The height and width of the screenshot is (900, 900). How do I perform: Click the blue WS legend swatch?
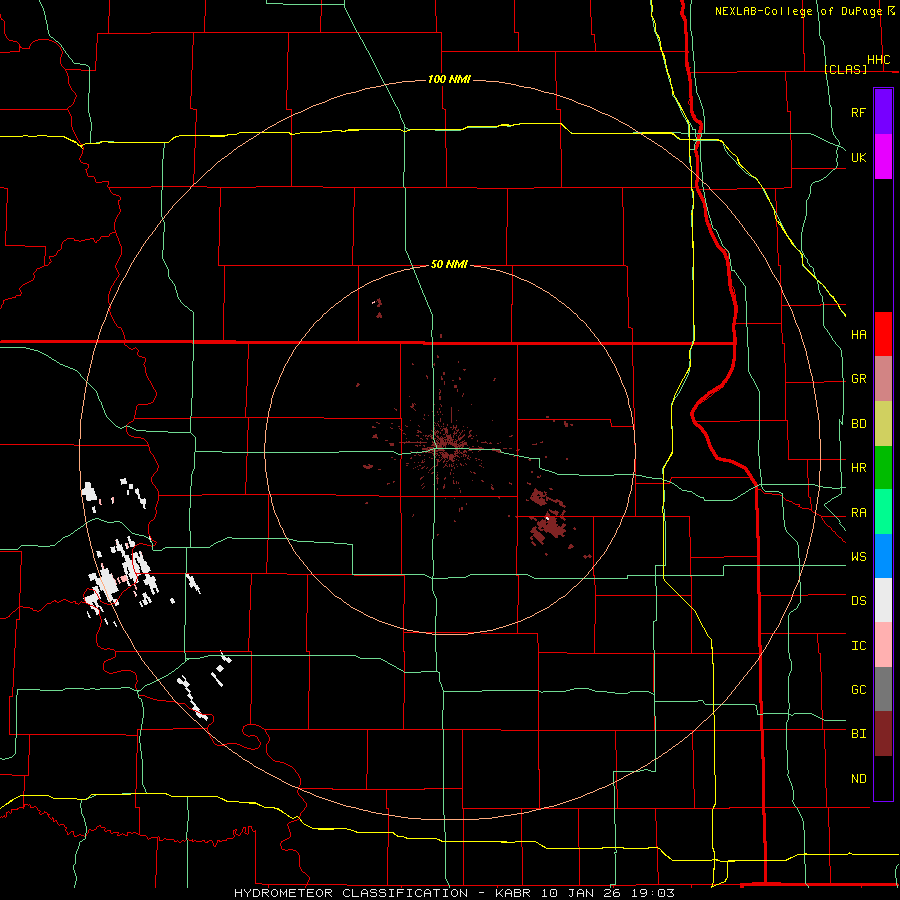point(883,556)
